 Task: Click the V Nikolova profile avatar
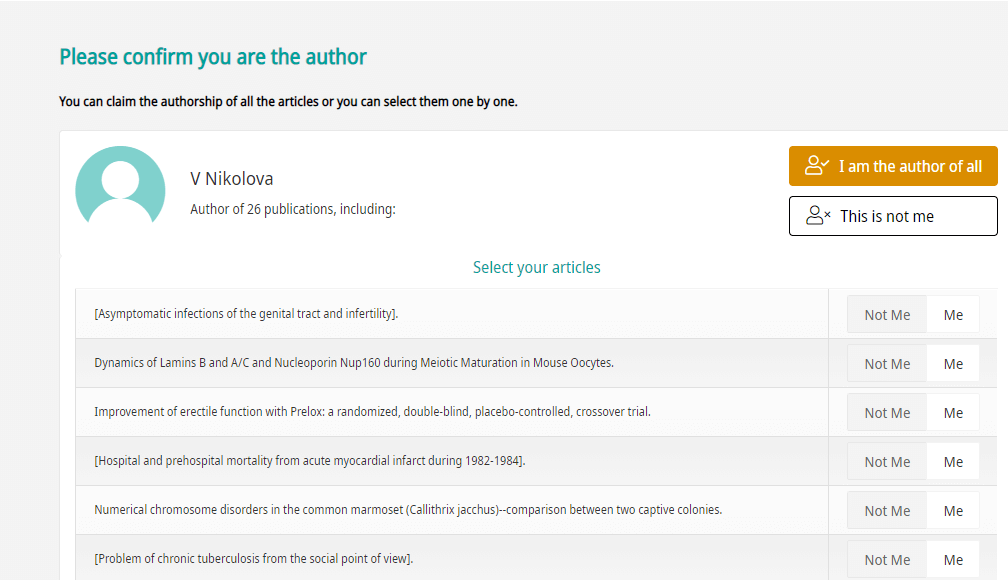120,187
